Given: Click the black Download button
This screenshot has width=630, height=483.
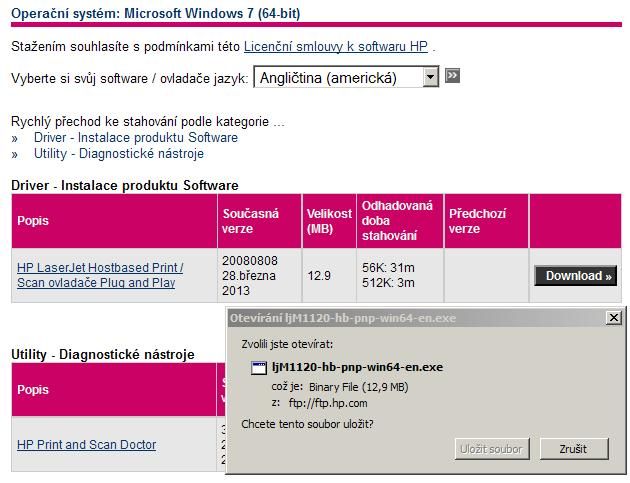Looking at the screenshot, I should pyautogui.click(x=576, y=276).
